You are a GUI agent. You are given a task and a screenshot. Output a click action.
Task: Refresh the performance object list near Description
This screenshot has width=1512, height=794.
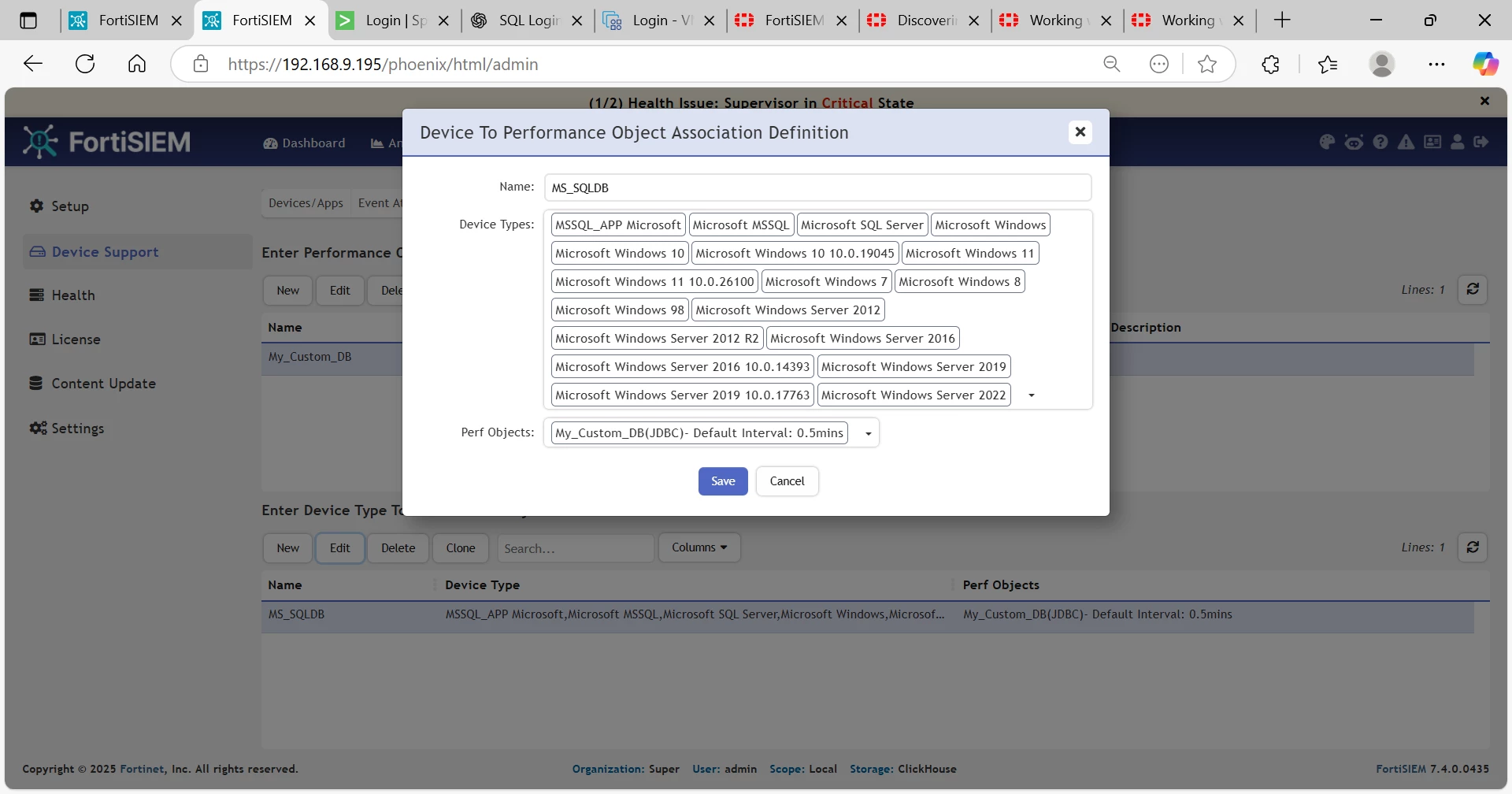[x=1473, y=289]
